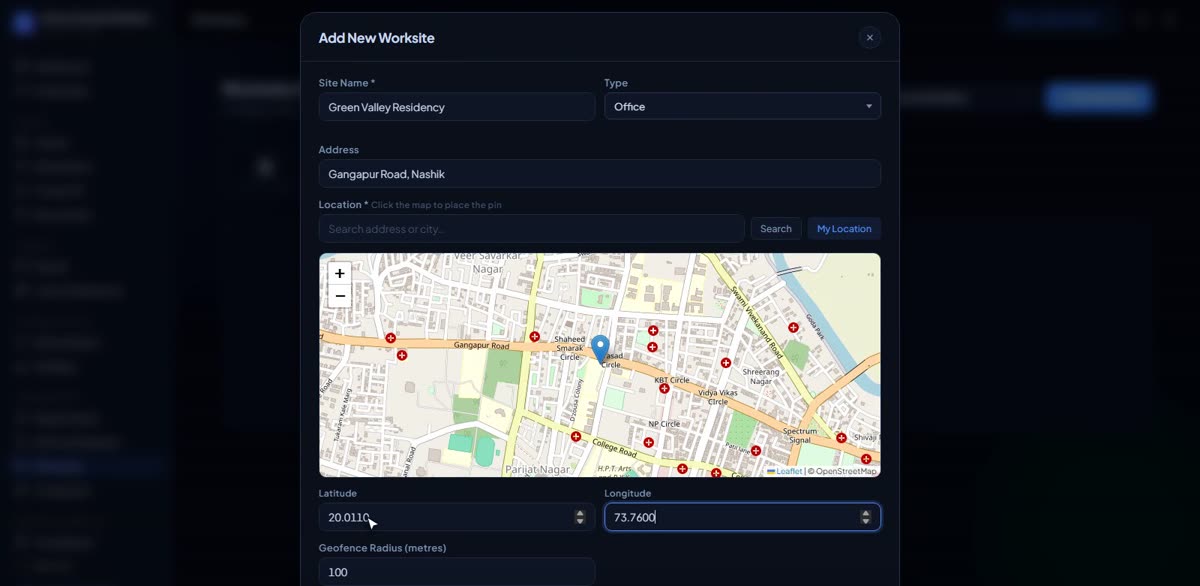Click the blue location pin on map
The width and height of the screenshot is (1200, 586).
pos(600,350)
